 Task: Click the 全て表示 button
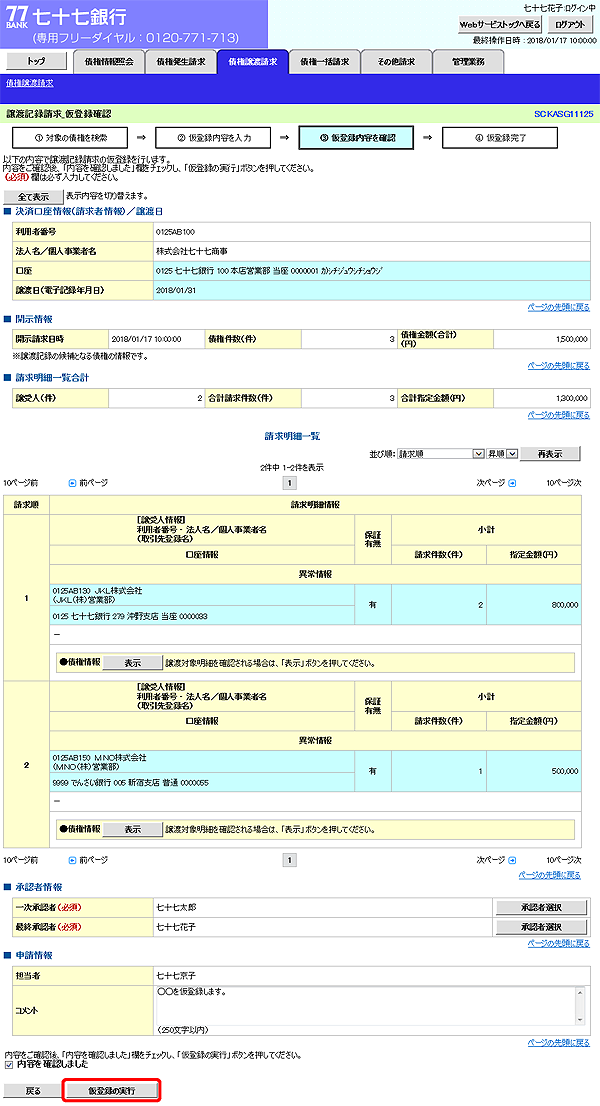pyautogui.click(x=33, y=197)
